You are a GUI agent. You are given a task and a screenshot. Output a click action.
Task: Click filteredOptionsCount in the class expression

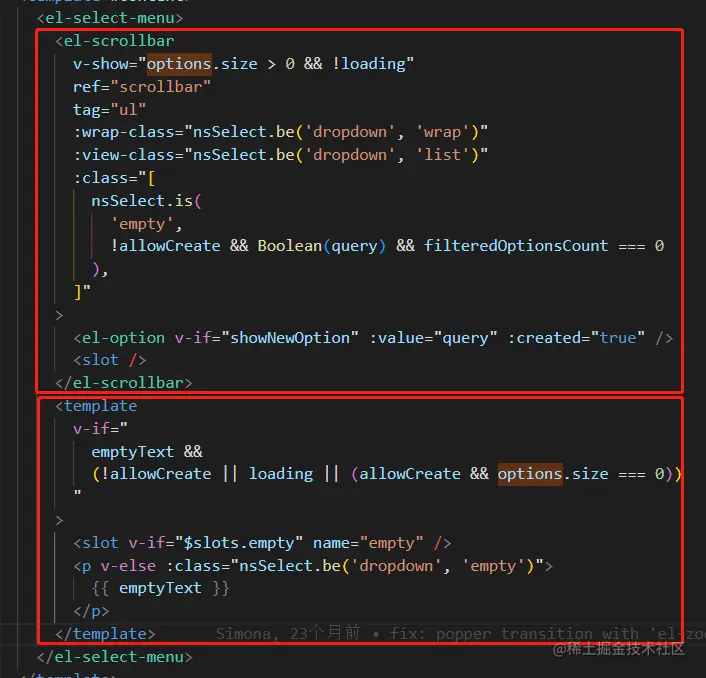516,246
